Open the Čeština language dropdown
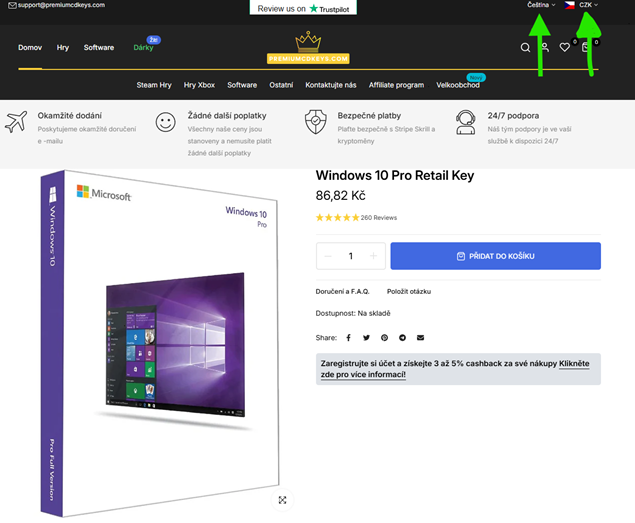Image resolution: width=635 pixels, height=523 pixels. [x=541, y=5]
